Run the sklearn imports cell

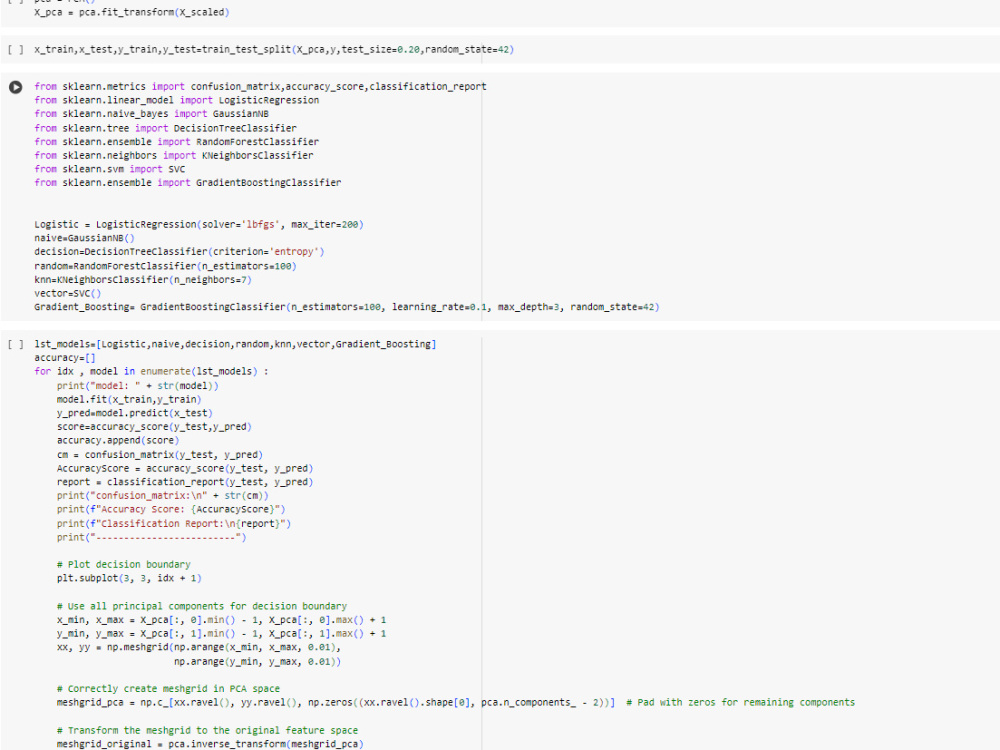point(16,87)
